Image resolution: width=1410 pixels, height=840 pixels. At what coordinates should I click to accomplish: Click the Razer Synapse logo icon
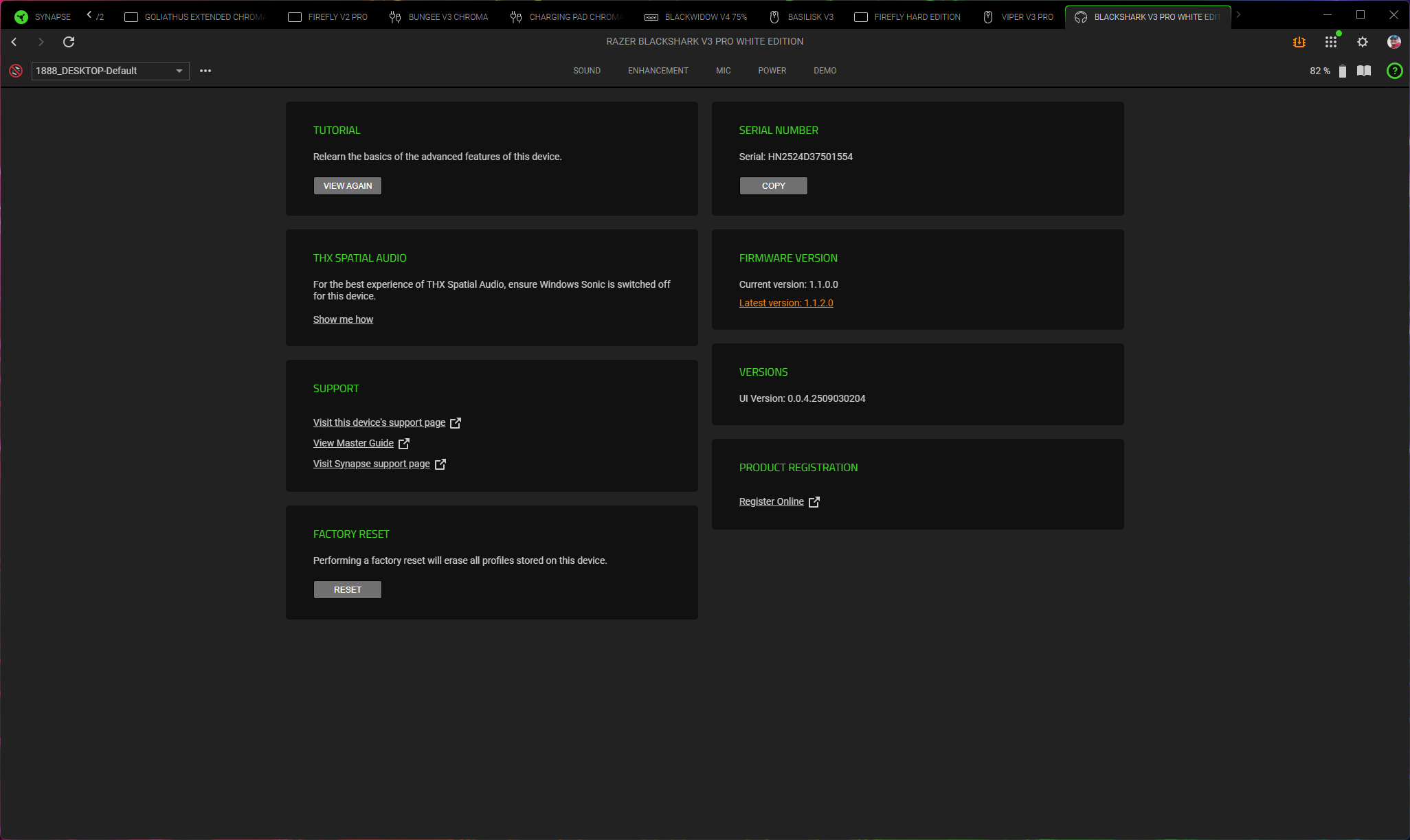pyautogui.click(x=21, y=16)
